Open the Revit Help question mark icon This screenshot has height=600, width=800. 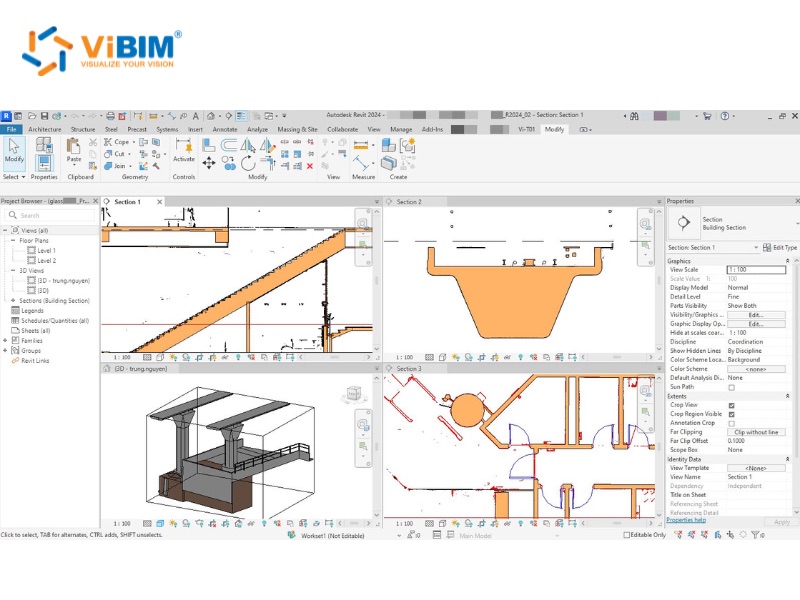click(x=724, y=116)
